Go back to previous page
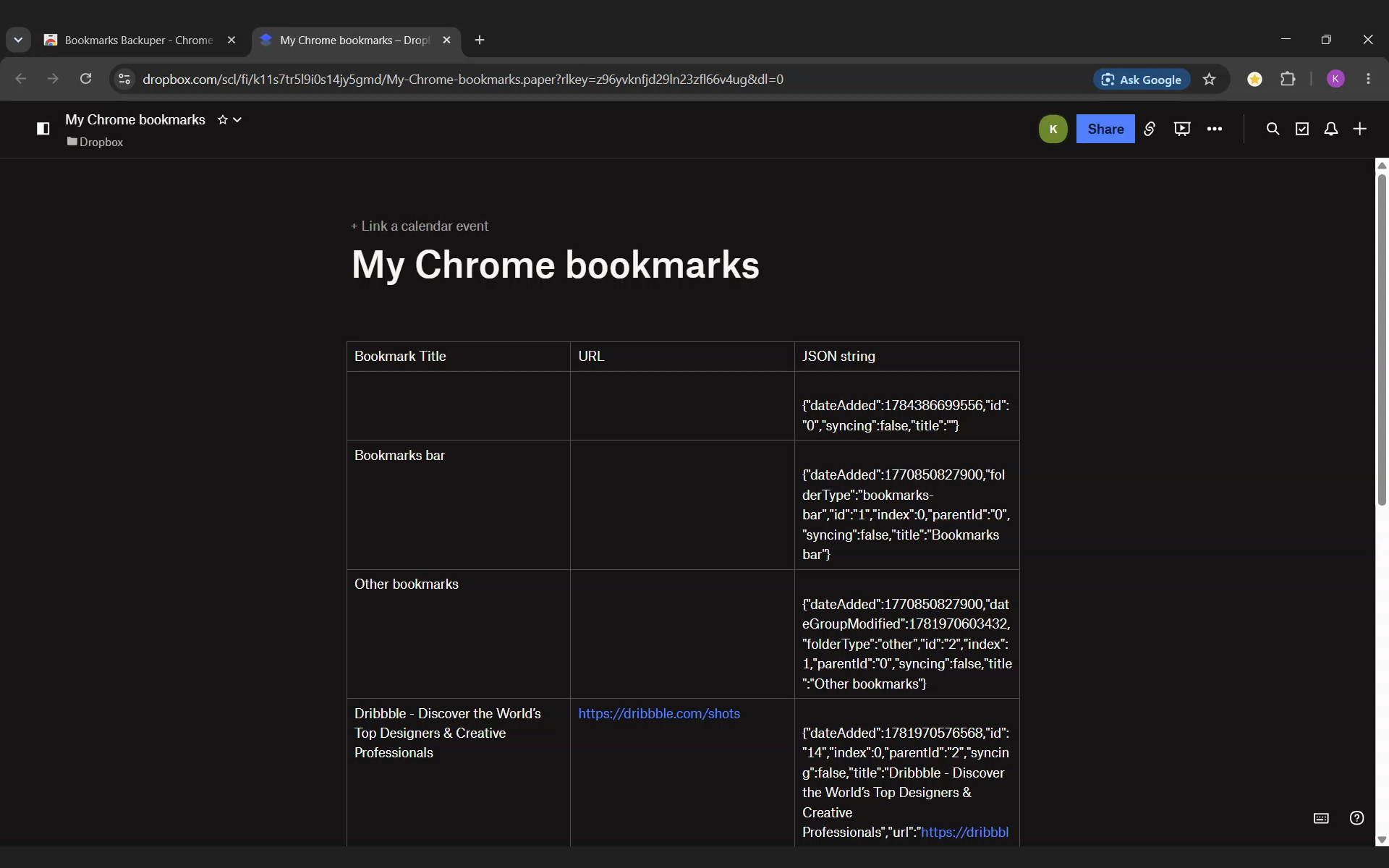The image size is (1389, 868). click(x=21, y=79)
